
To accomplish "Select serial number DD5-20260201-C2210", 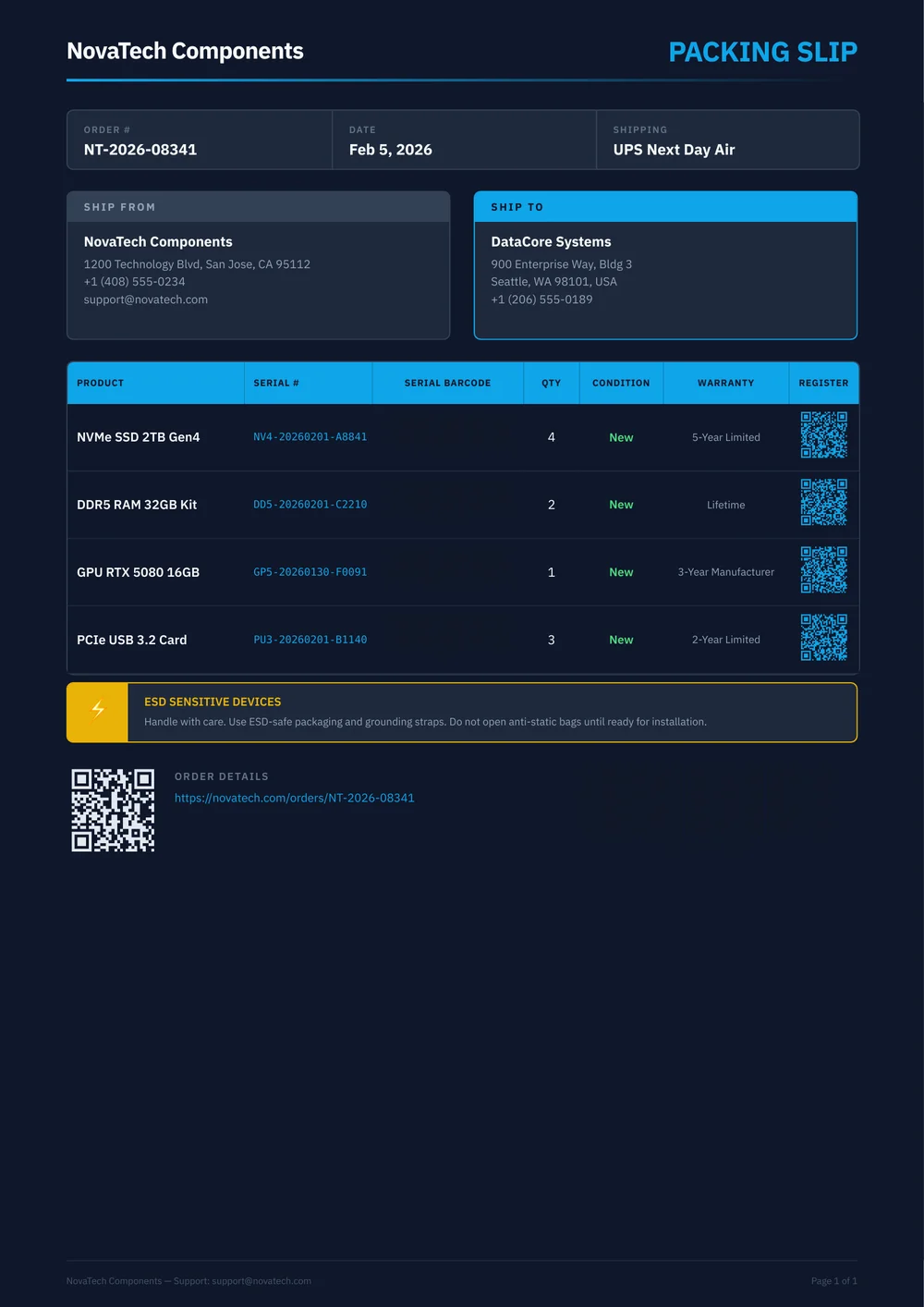I will point(310,505).
